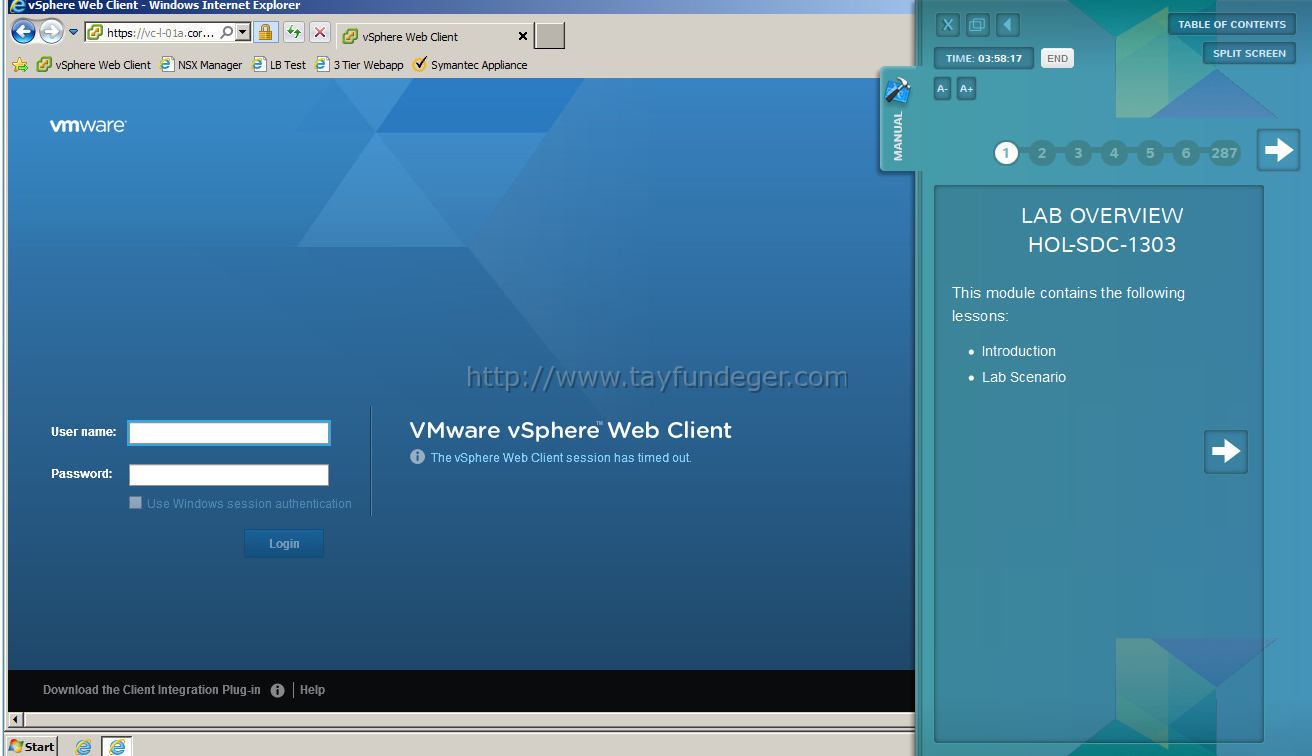Click the Lab Scenario lesson text
This screenshot has height=756, width=1312.
point(1024,377)
